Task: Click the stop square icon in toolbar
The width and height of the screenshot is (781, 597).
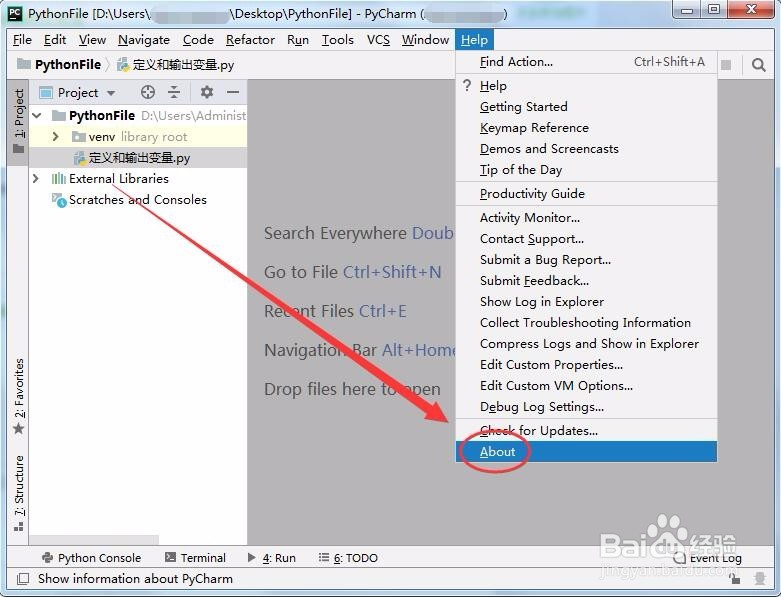Action: [x=726, y=65]
